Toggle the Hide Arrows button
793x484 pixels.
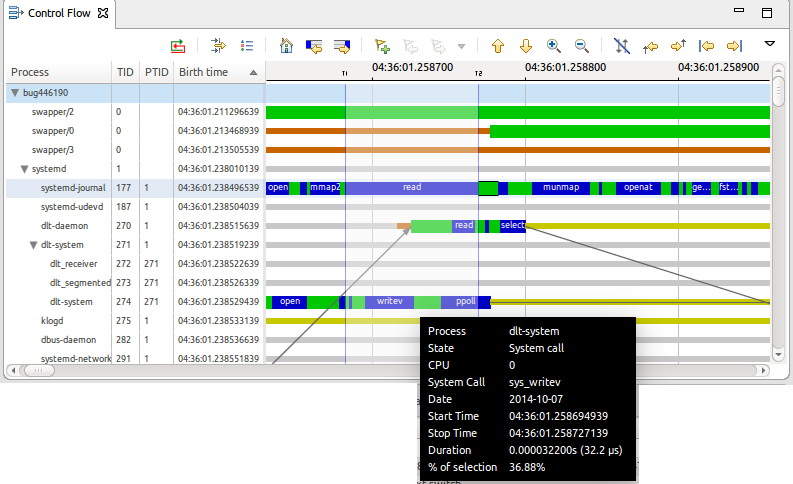coord(622,46)
